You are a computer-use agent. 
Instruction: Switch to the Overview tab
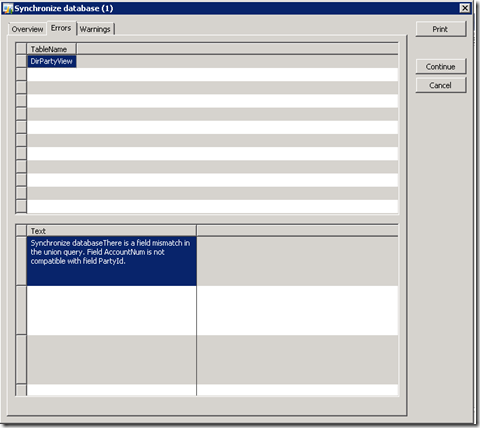click(x=27, y=29)
